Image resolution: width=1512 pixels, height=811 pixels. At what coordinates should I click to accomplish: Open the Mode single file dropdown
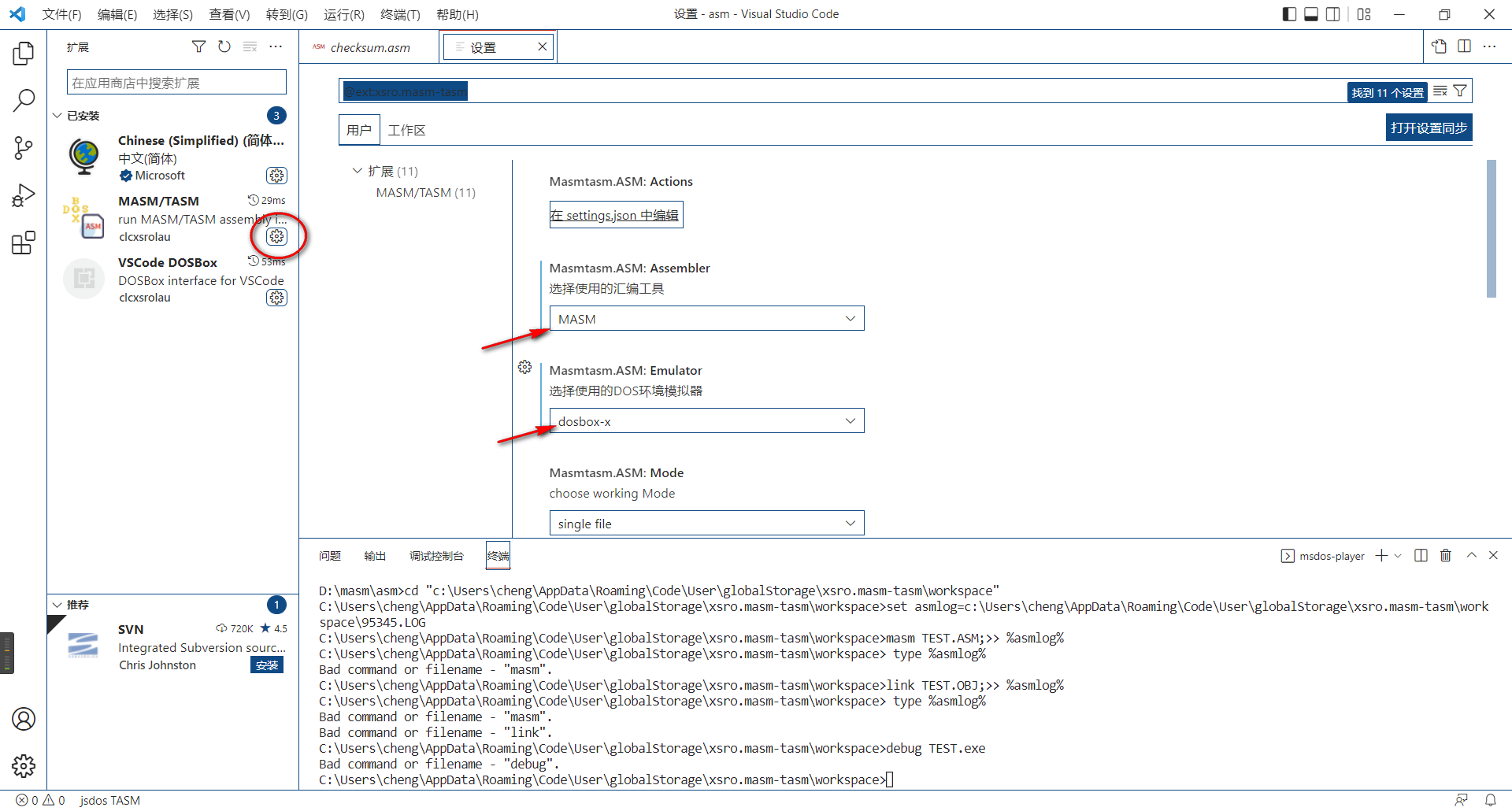(x=706, y=524)
